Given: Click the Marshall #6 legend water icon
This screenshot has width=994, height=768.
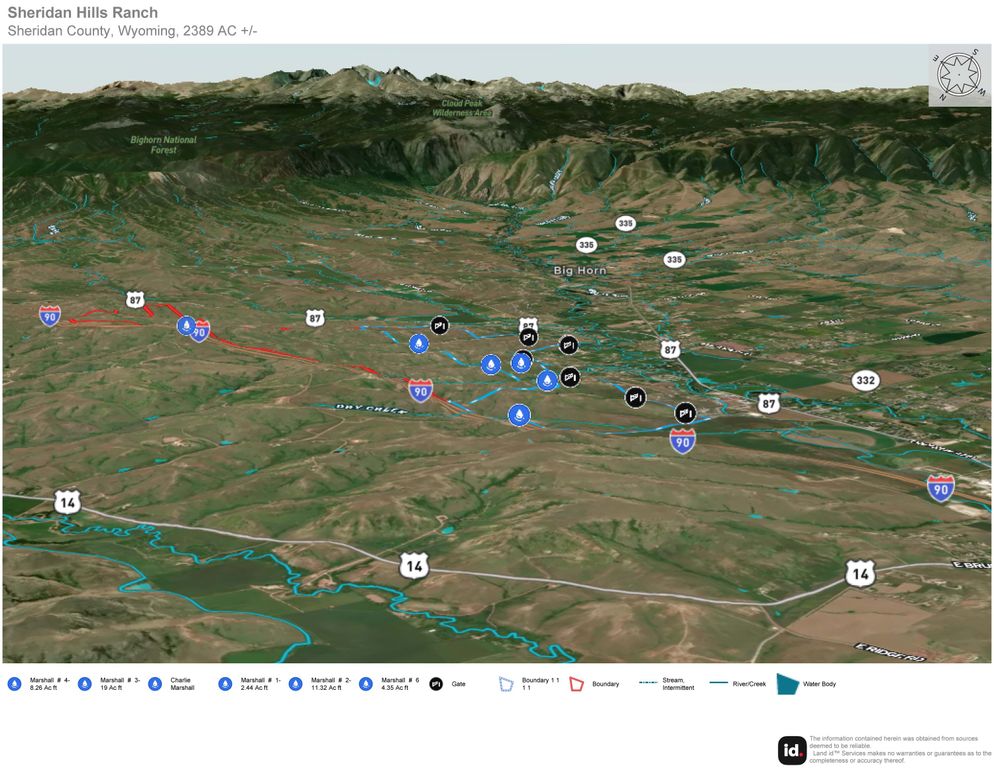Looking at the screenshot, I should tap(366, 684).
